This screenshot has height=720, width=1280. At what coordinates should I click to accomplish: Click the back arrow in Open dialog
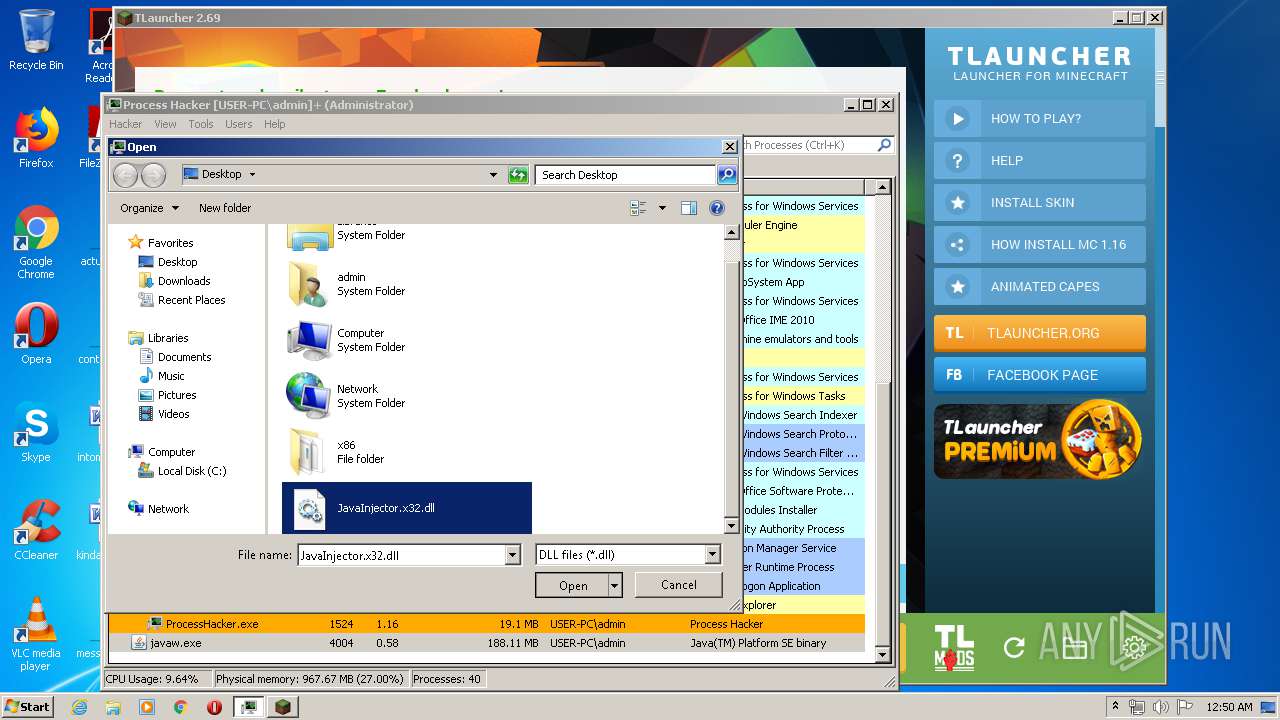tap(125, 175)
